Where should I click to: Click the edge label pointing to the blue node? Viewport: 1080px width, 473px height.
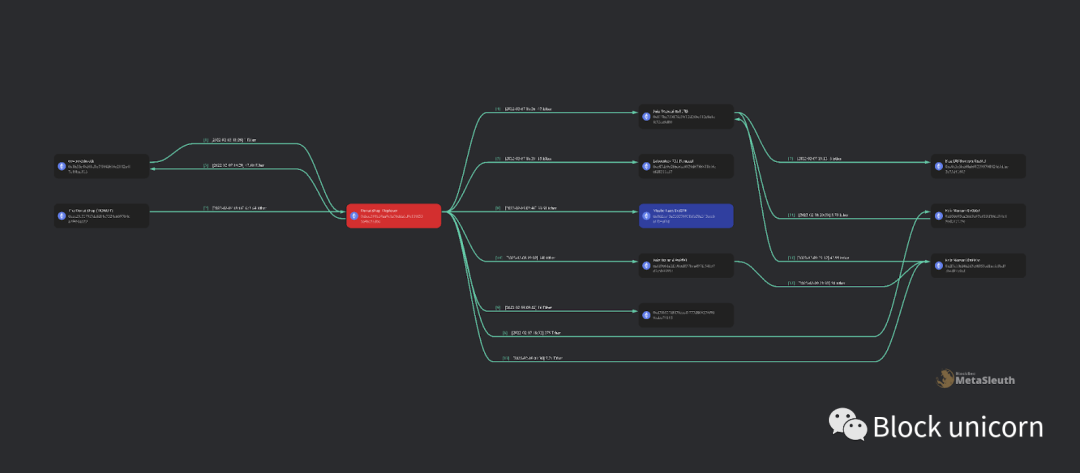tap(526, 207)
